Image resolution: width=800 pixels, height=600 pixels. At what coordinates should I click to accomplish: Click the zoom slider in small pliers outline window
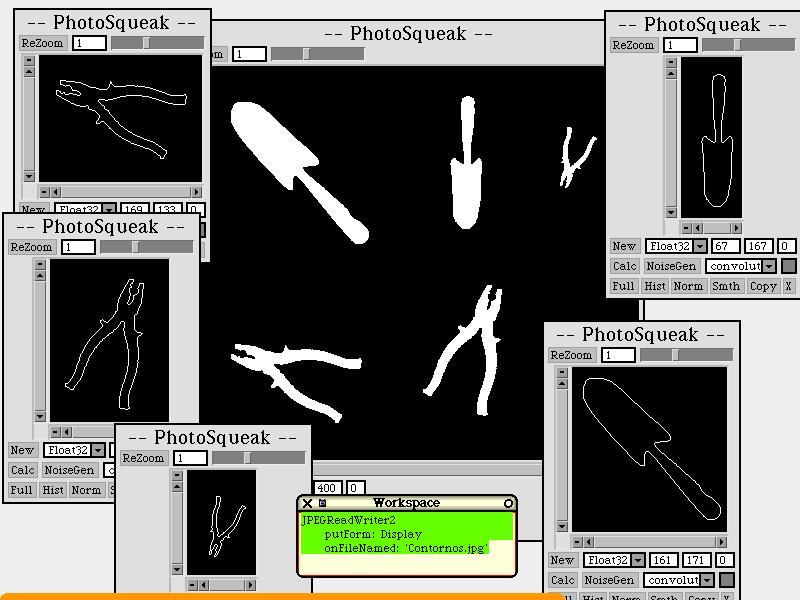(259, 458)
